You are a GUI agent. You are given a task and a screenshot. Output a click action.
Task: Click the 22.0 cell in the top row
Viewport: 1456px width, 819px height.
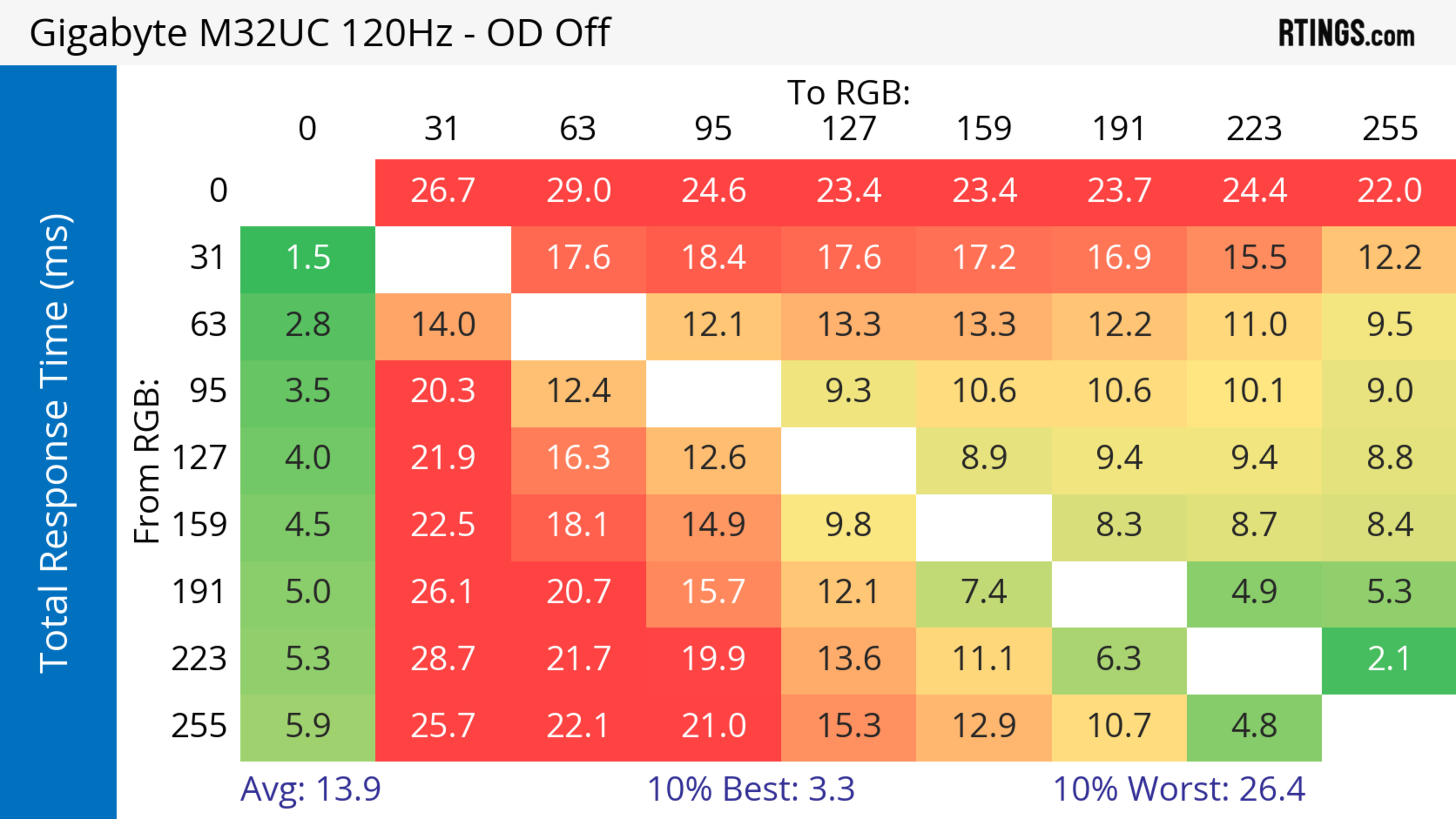pos(1389,191)
